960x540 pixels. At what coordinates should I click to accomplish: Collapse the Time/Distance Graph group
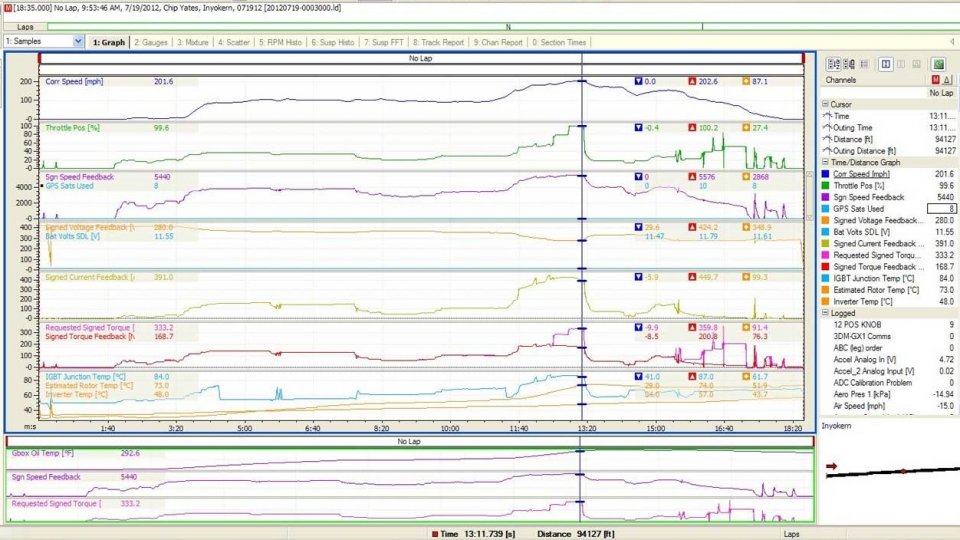click(825, 162)
